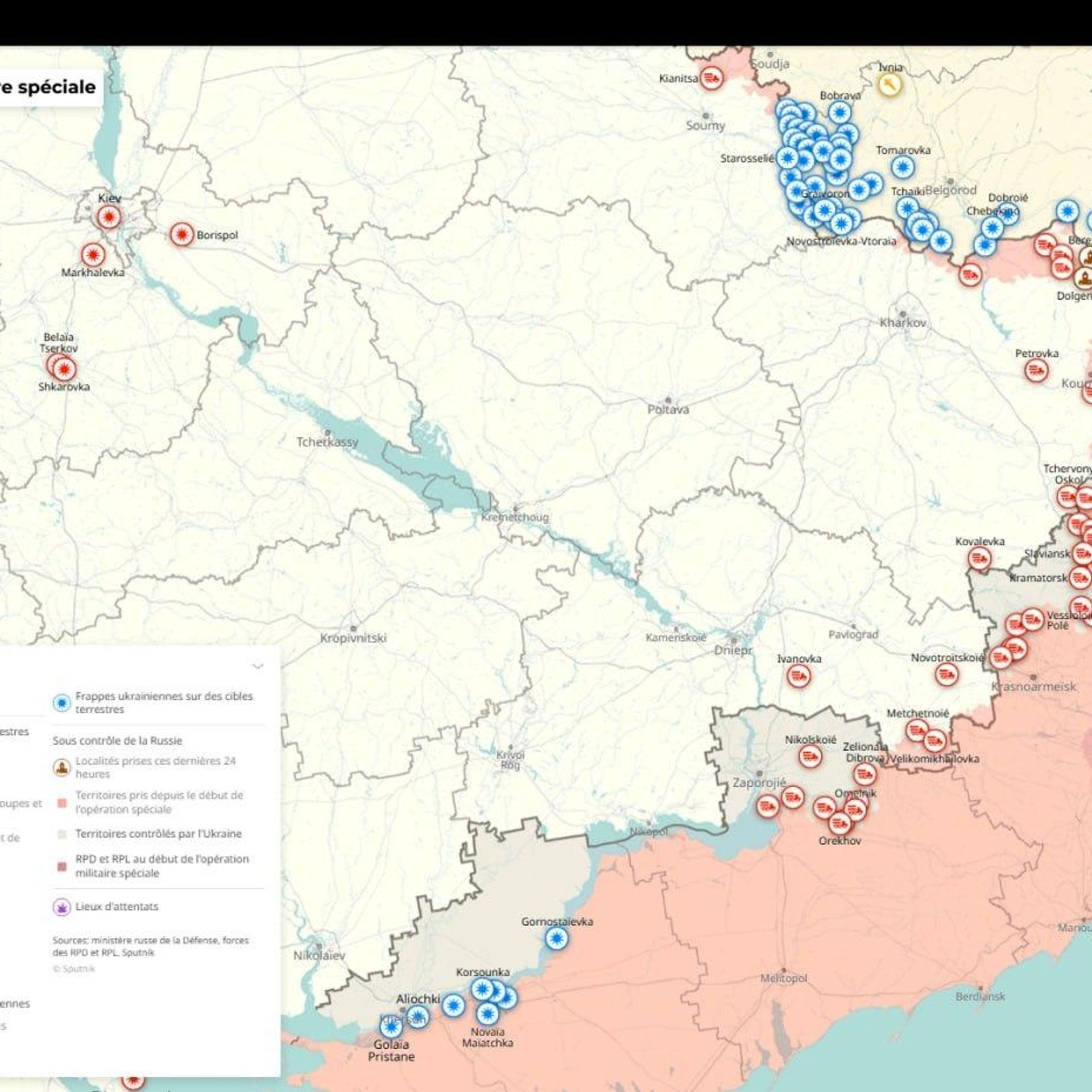Image resolution: width=1092 pixels, height=1092 pixels.
Task: Toggle Localités prises ces dernières 24 heures
Action: click(x=145, y=767)
